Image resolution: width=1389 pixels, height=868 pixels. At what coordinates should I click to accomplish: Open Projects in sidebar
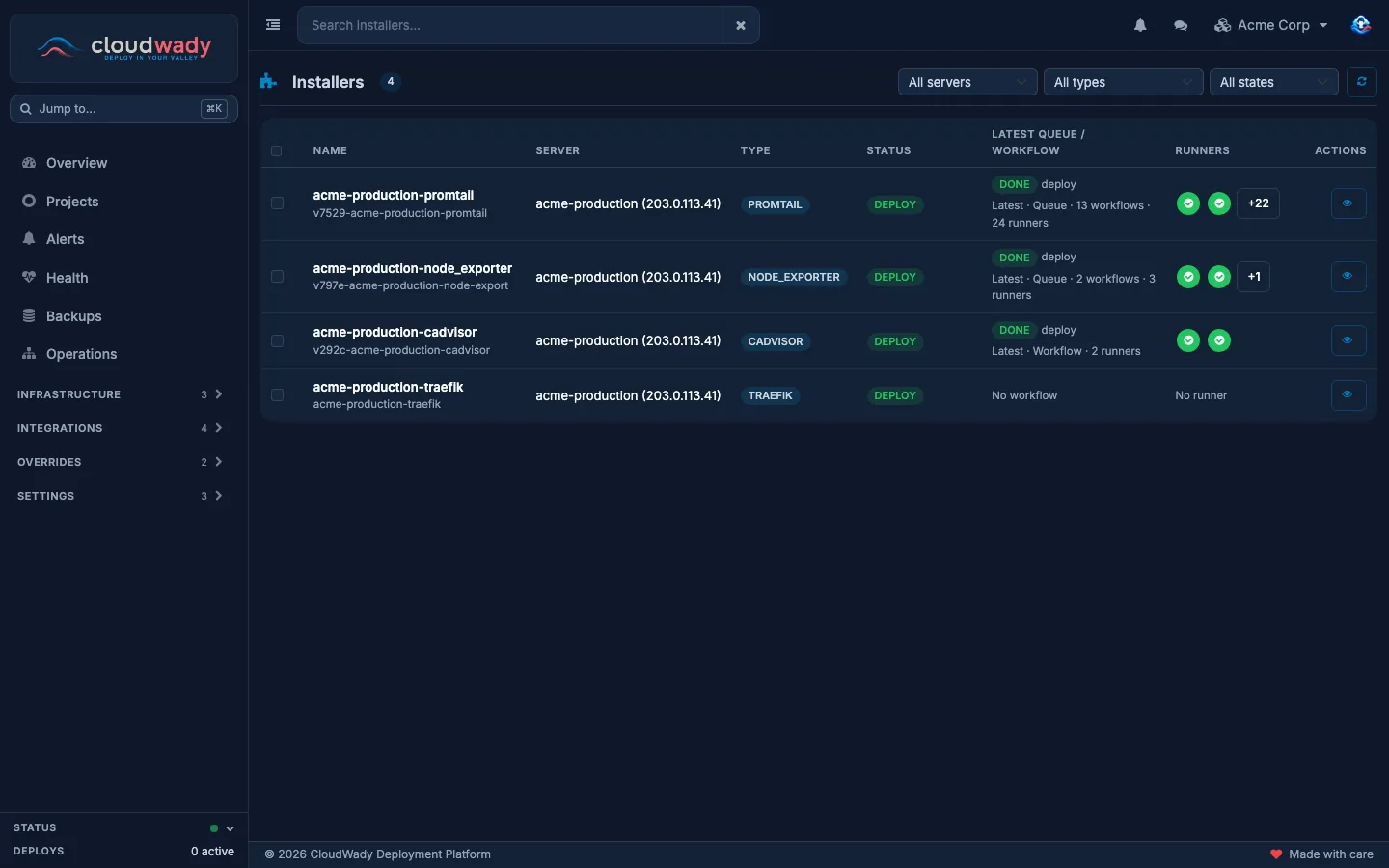point(123,202)
